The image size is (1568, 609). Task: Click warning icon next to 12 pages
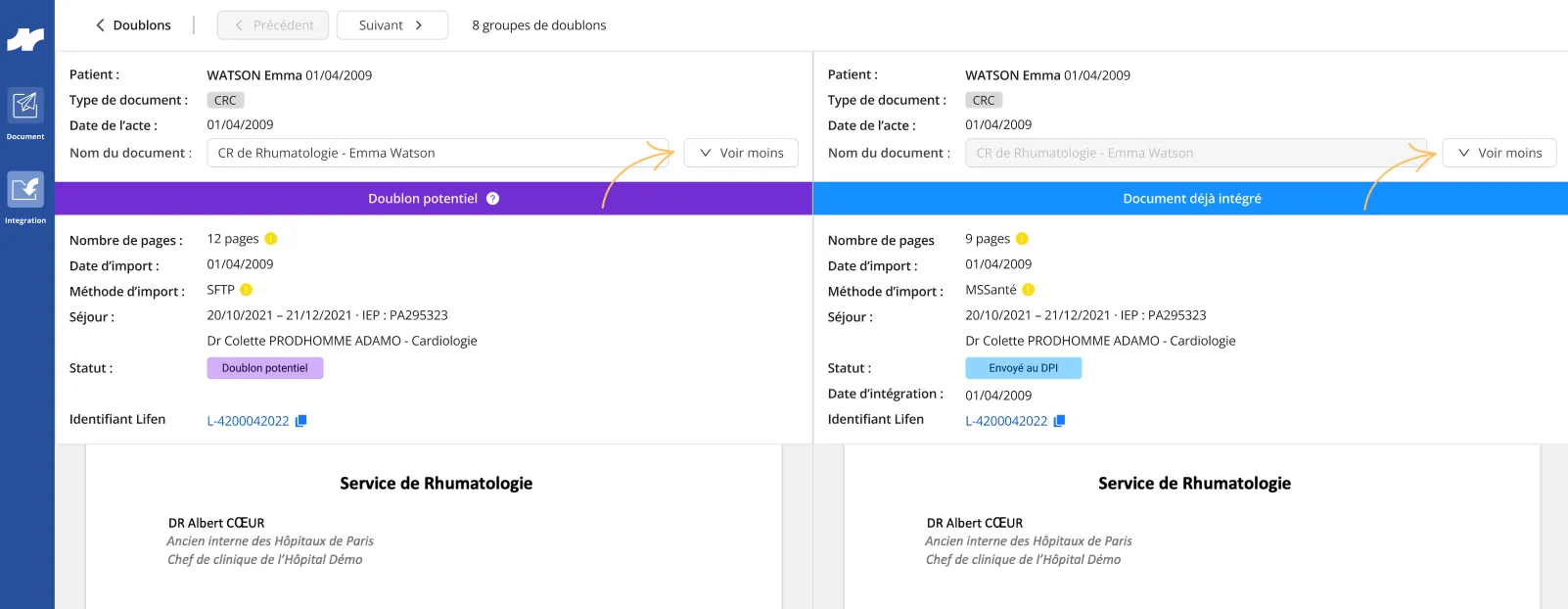pos(271,239)
